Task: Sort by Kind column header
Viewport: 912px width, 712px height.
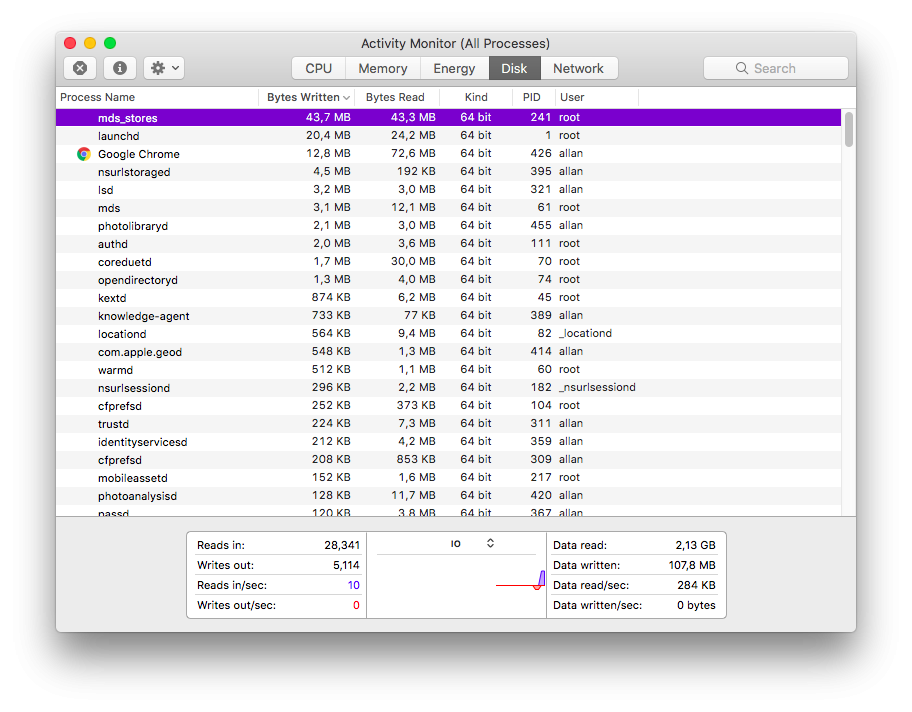Action: click(476, 97)
